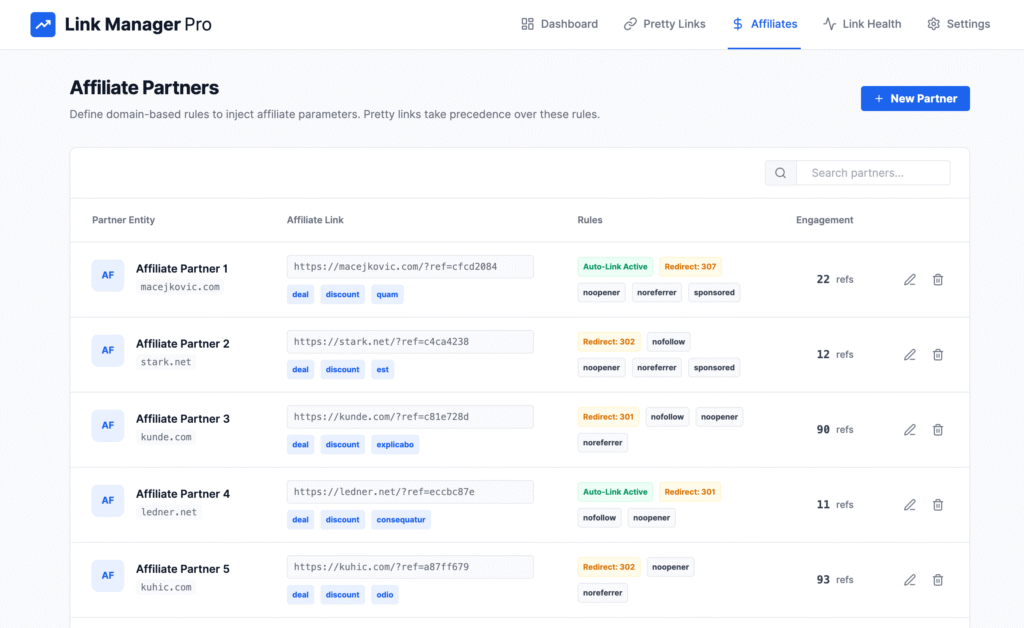Focus the Search partners input field

pyautogui.click(x=873, y=173)
